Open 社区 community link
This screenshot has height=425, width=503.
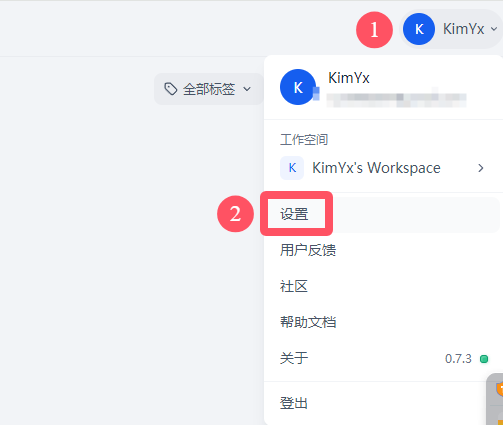tap(383, 286)
